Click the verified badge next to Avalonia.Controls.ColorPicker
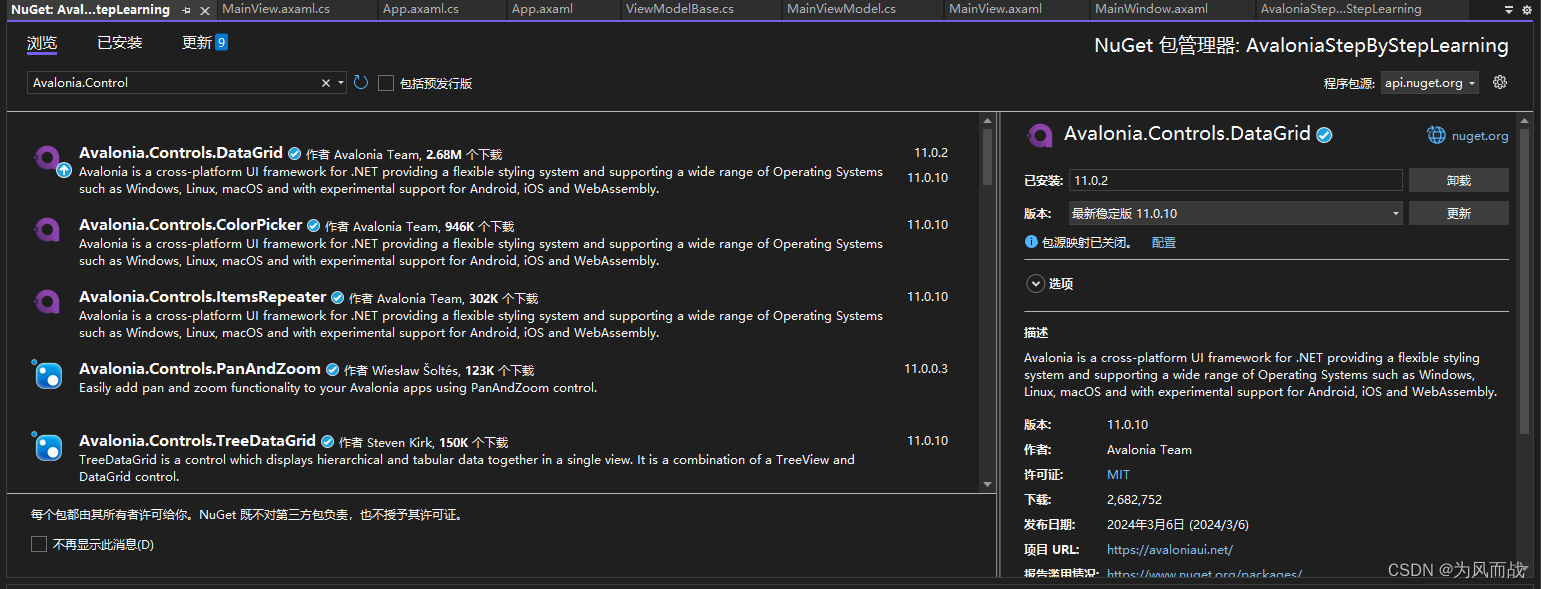This screenshot has width=1541, height=589. point(313,225)
